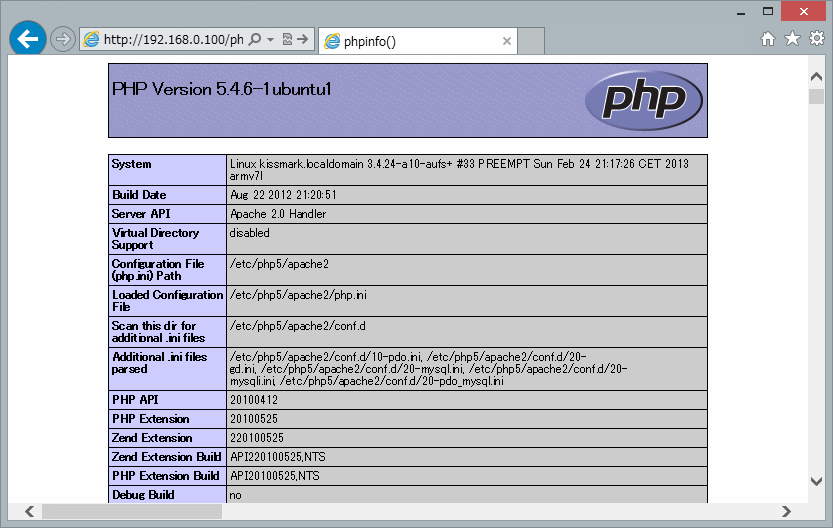Maximize the browser window
This screenshot has height=528, width=833.
768,11
